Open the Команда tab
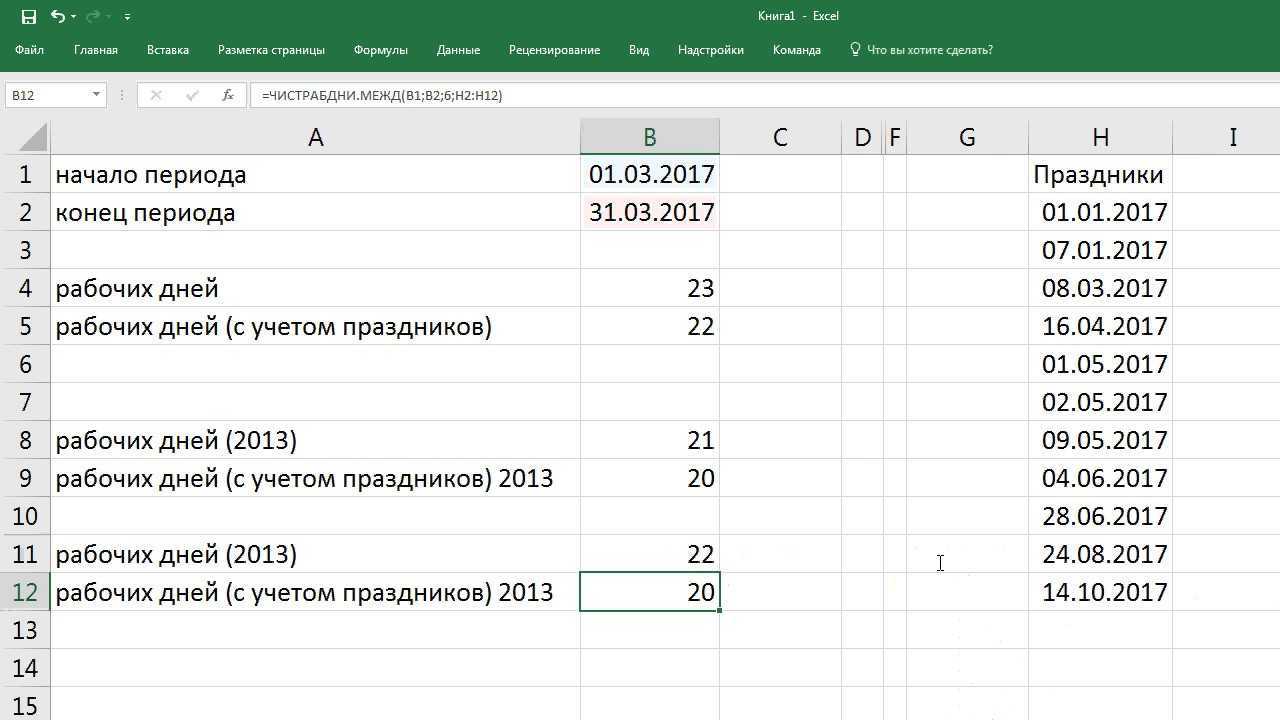The height and width of the screenshot is (720, 1280). [796, 50]
